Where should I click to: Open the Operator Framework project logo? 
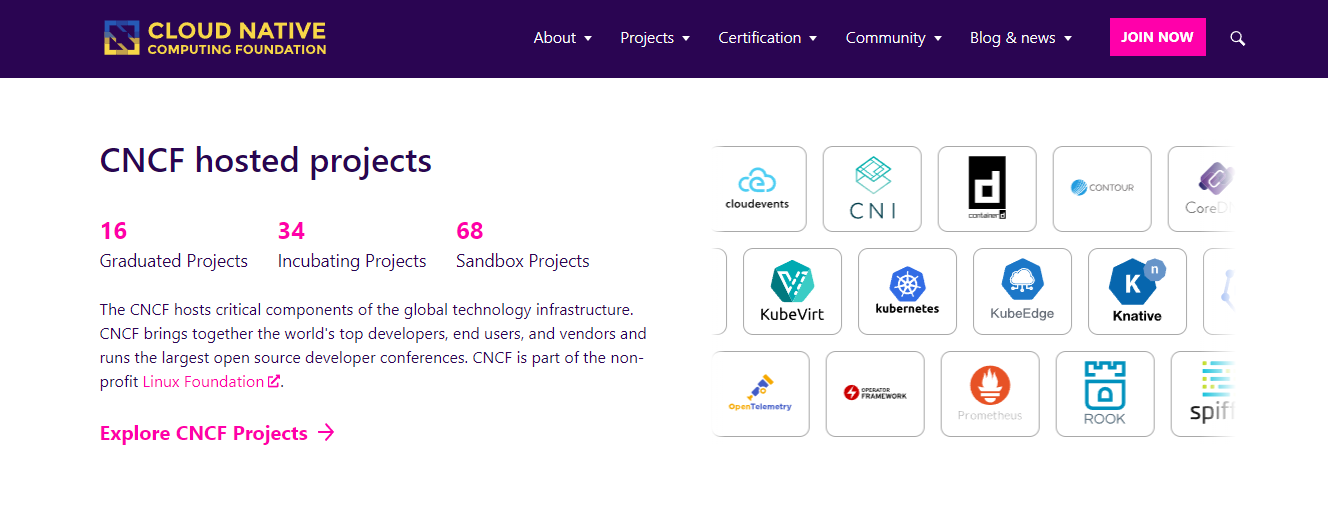[x=875, y=394]
